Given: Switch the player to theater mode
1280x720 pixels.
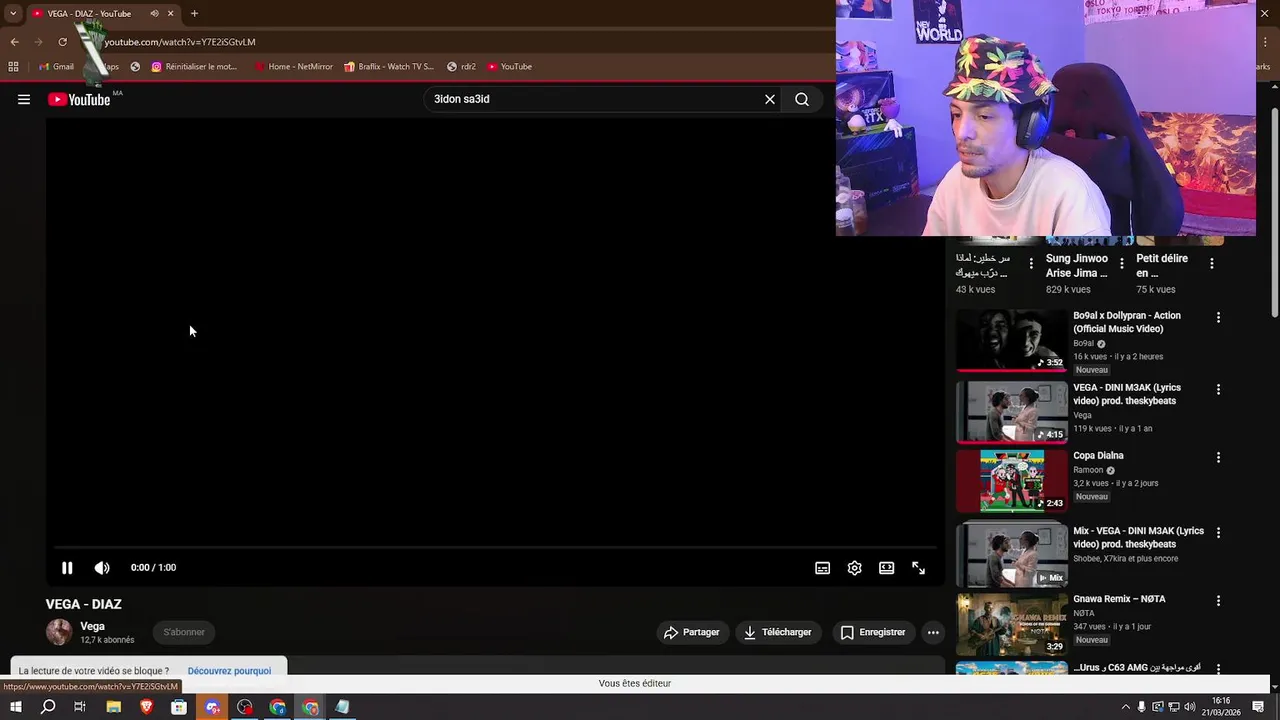Looking at the screenshot, I should coord(886,568).
